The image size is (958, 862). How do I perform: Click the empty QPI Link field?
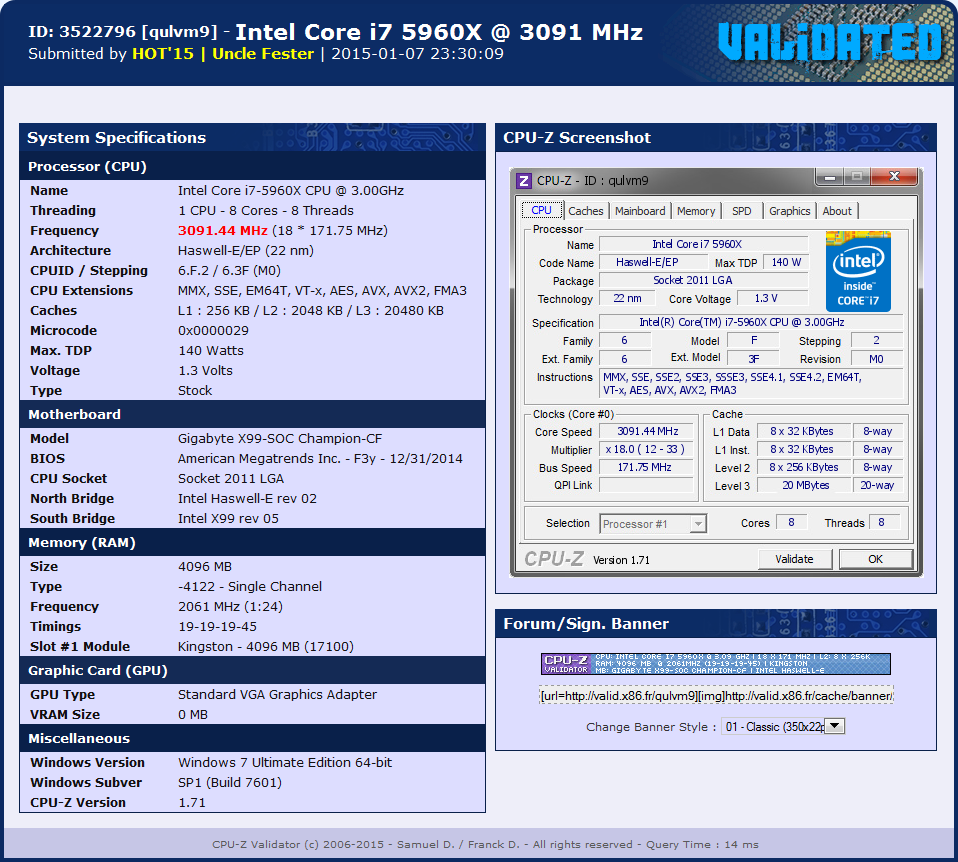point(647,485)
